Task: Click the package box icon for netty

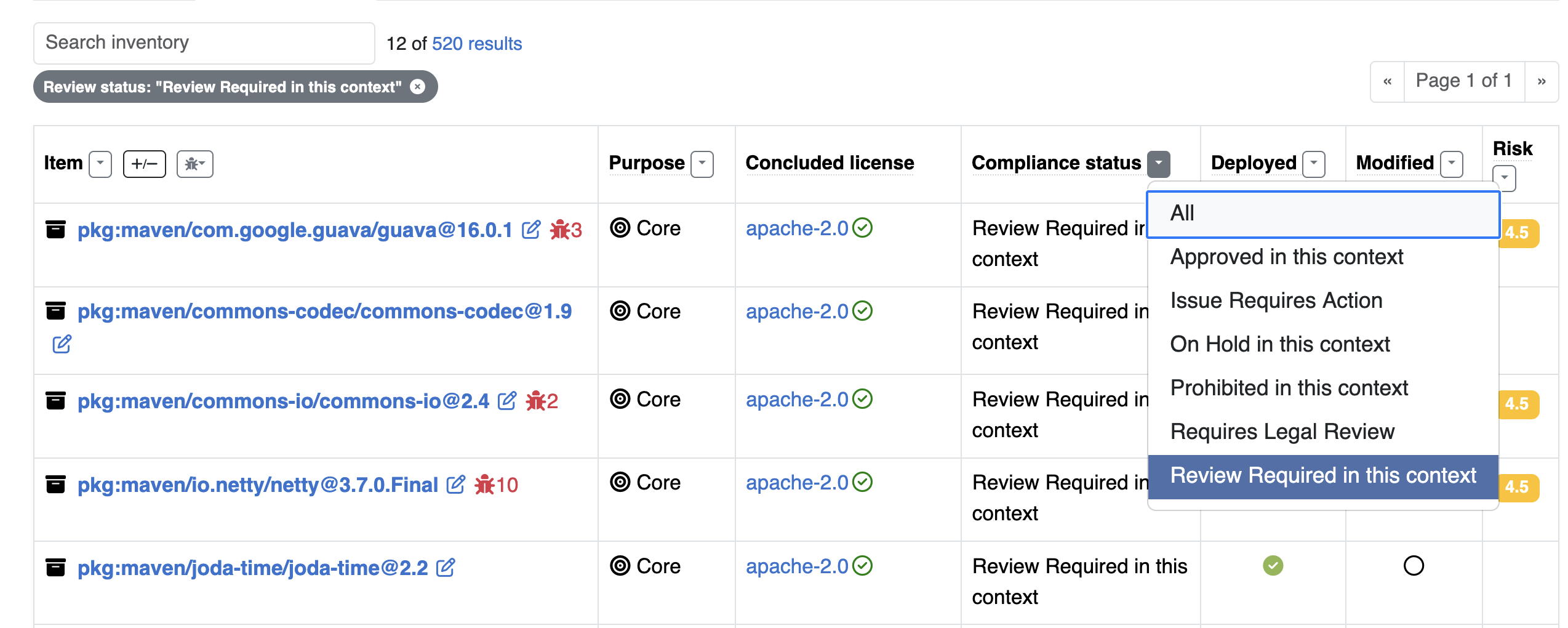Action: tap(56, 484)
